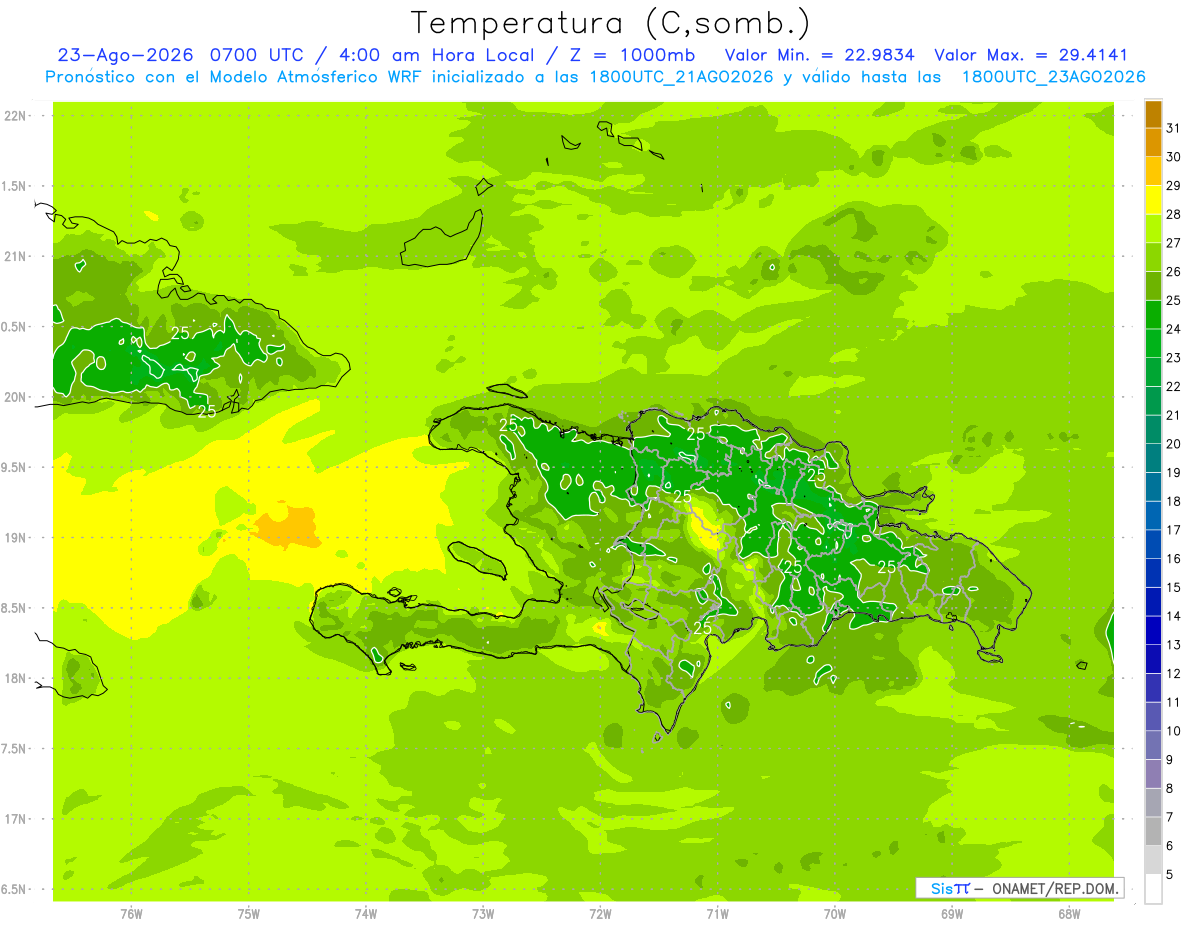Image resolution: width=1200 pixels, height=927 pixels.
Task: Click the "74W" longitude label
Action: coord(366,913)
